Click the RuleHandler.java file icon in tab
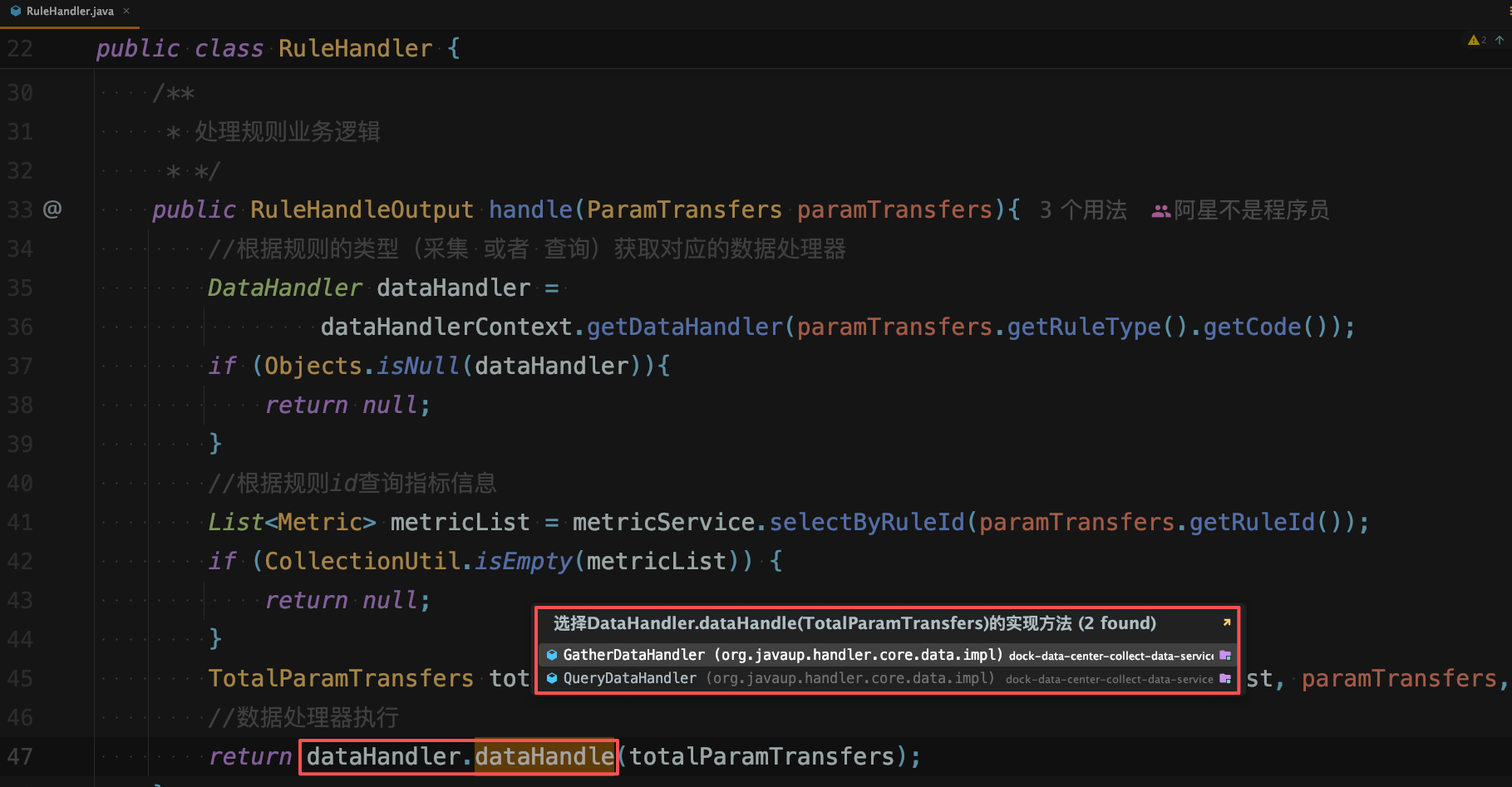This screenshot has width=1512, height=787. 15,11
